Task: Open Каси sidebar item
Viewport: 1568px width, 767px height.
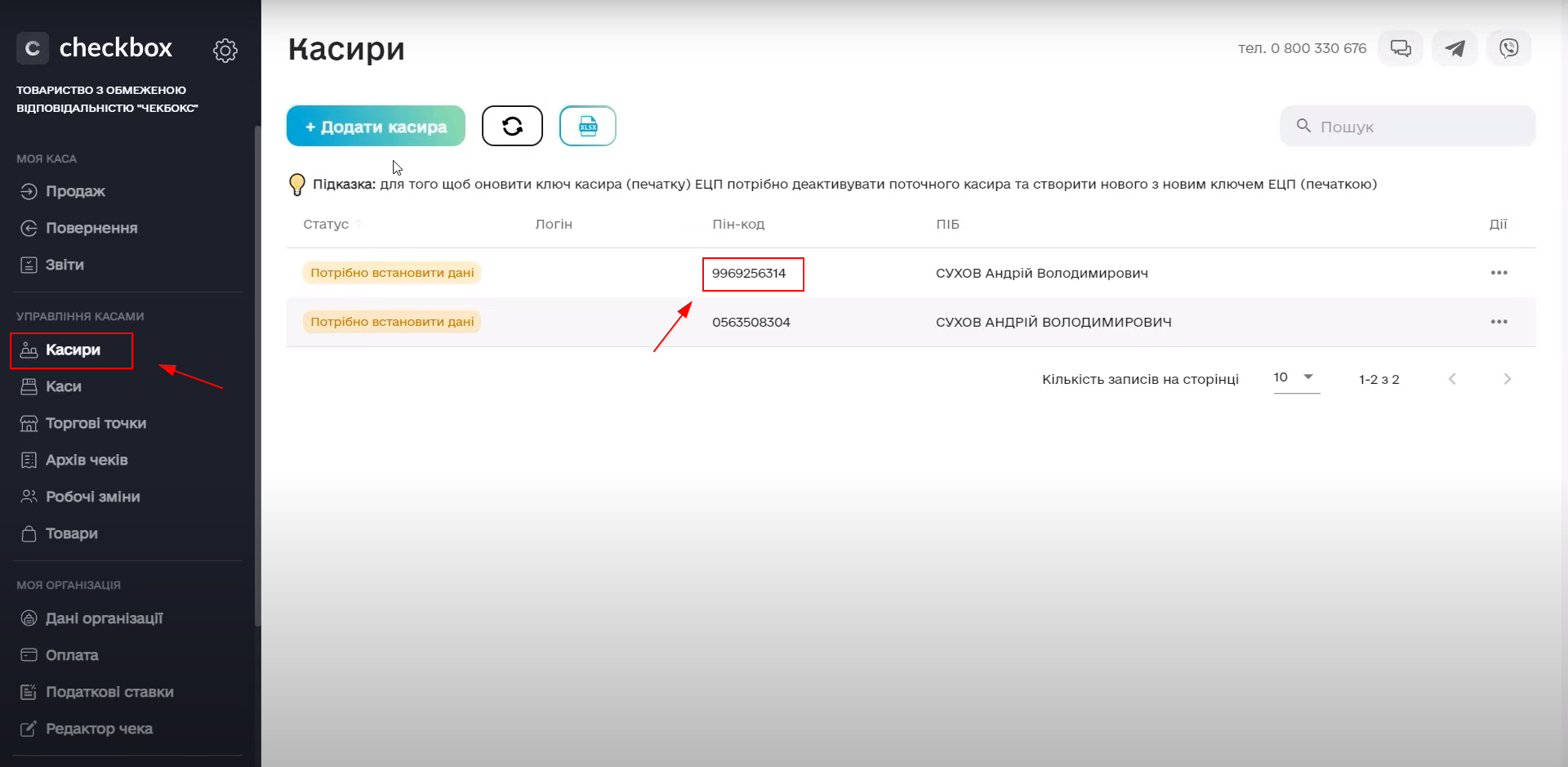Action: click(51, 386)
